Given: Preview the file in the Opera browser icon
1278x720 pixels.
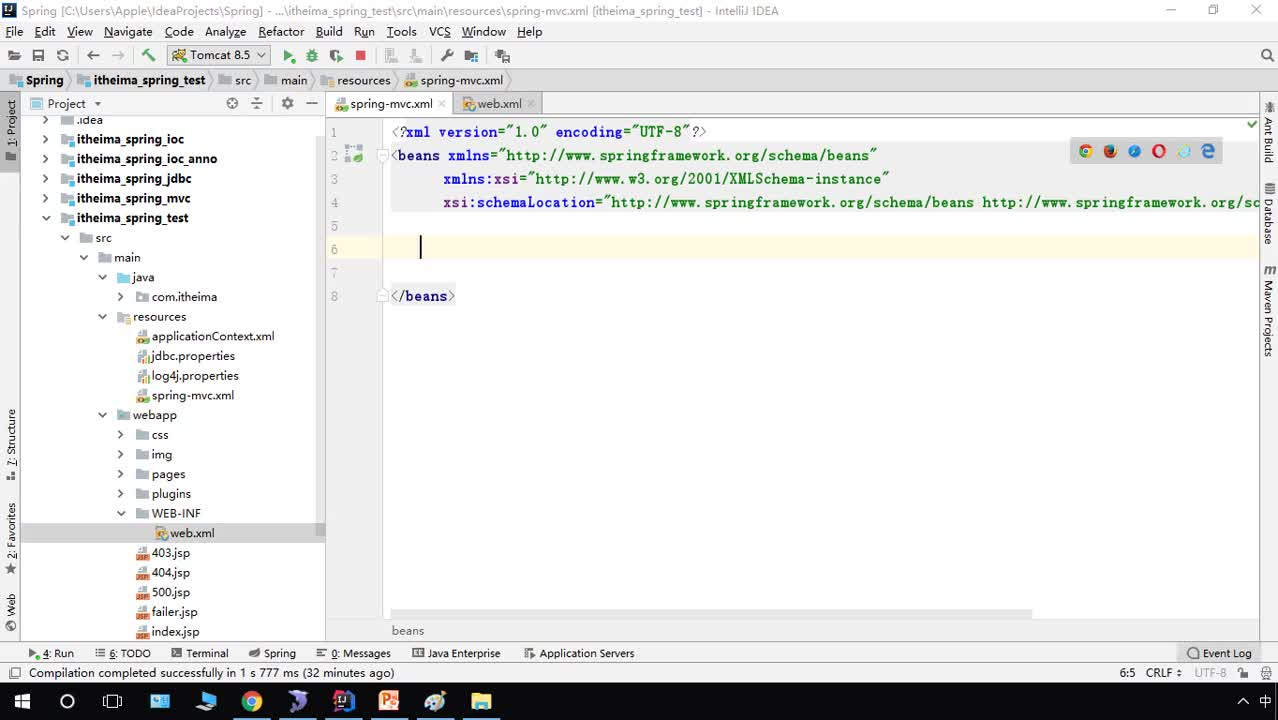Looking at the screenshot, I should [1159, 151].
